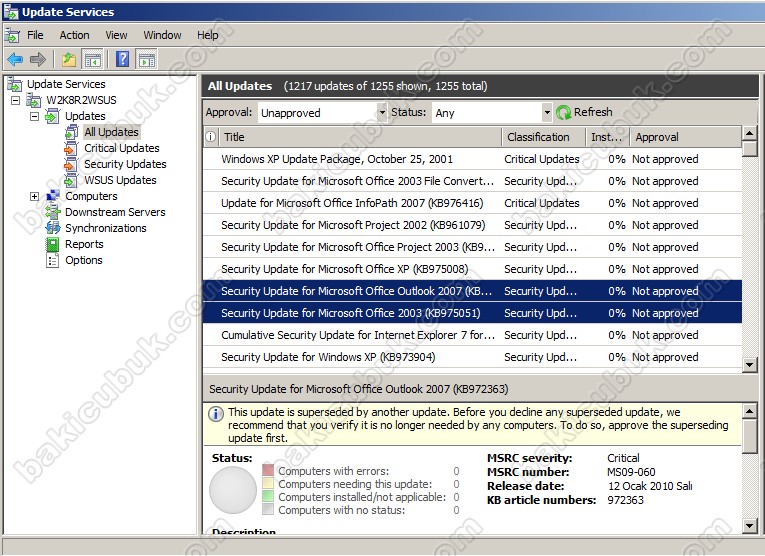Viewport: 765px width, 556px height.
Task: Click the Synchronizations node icon
Action: click(52, 228)
